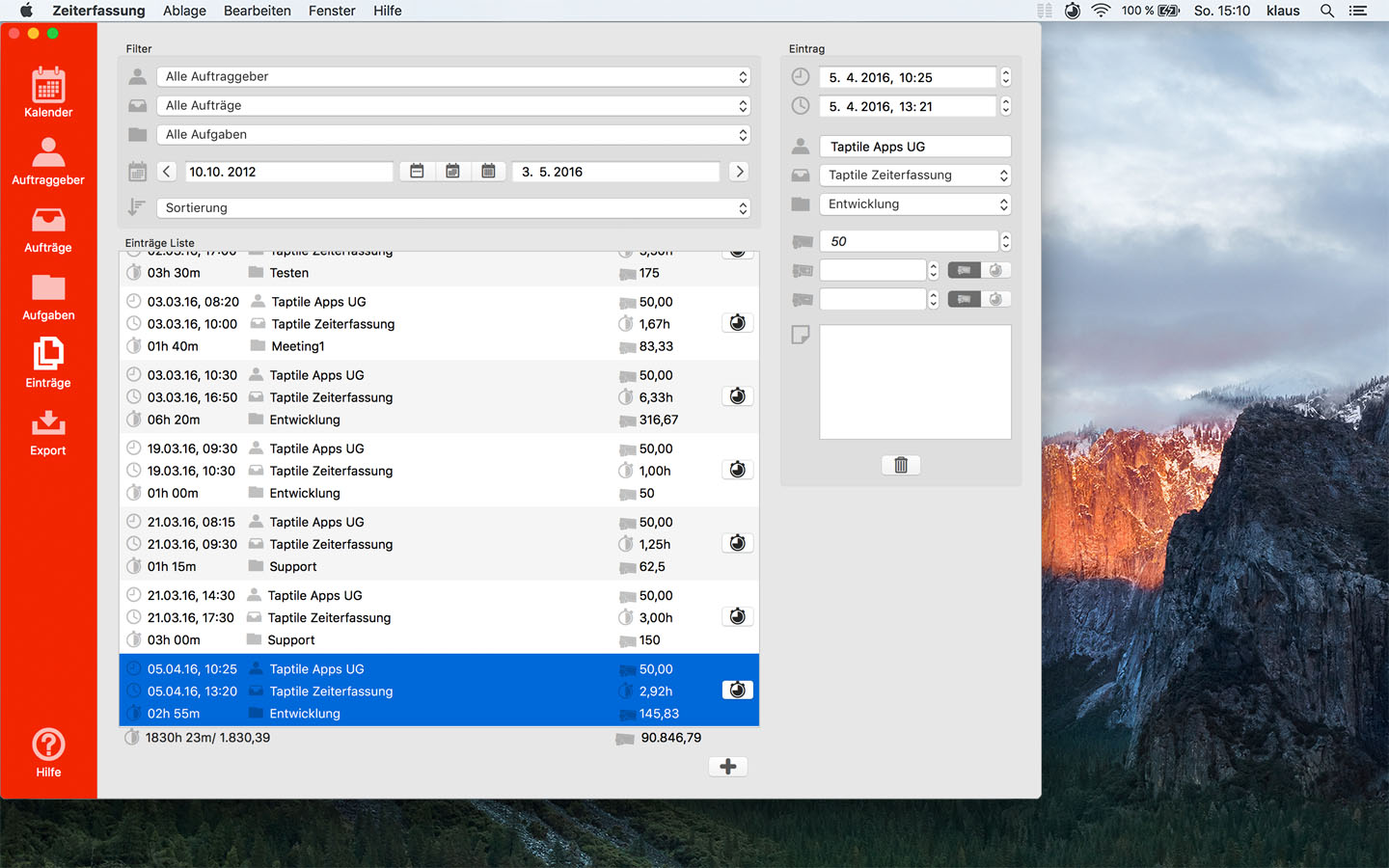Open Hilfe at sidebar bottom
The image size is (1389, 868).
click(x=48, y=752)
